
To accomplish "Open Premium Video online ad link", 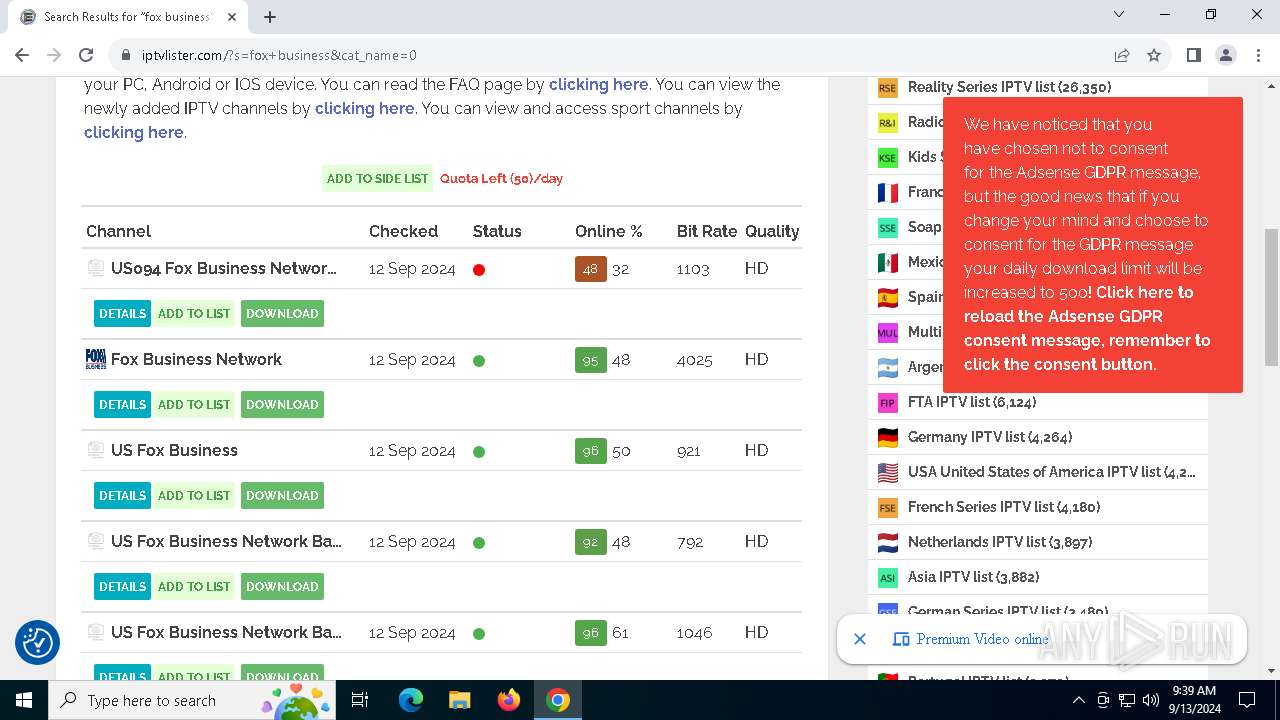I will pos(982,639).
